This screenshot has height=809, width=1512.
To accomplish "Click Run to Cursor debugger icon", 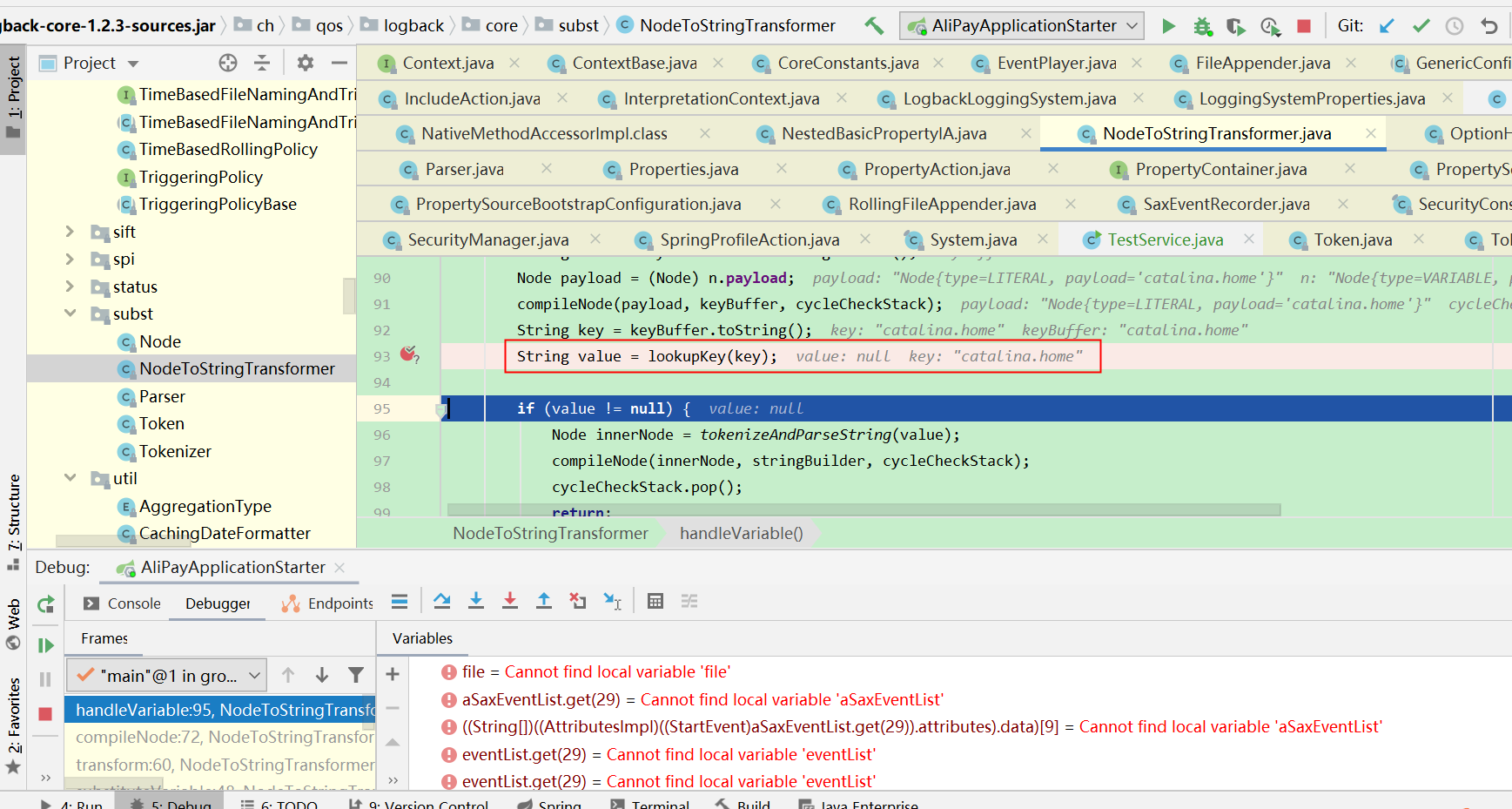I will (613, 601).
